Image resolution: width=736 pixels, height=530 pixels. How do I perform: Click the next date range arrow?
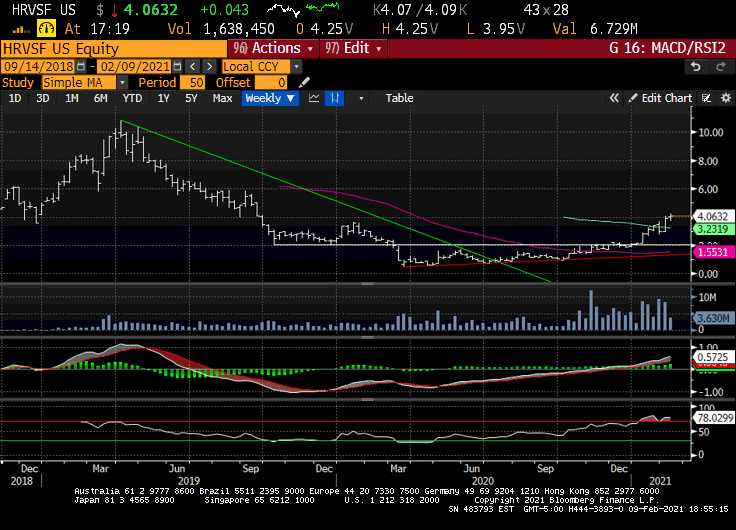210,66
